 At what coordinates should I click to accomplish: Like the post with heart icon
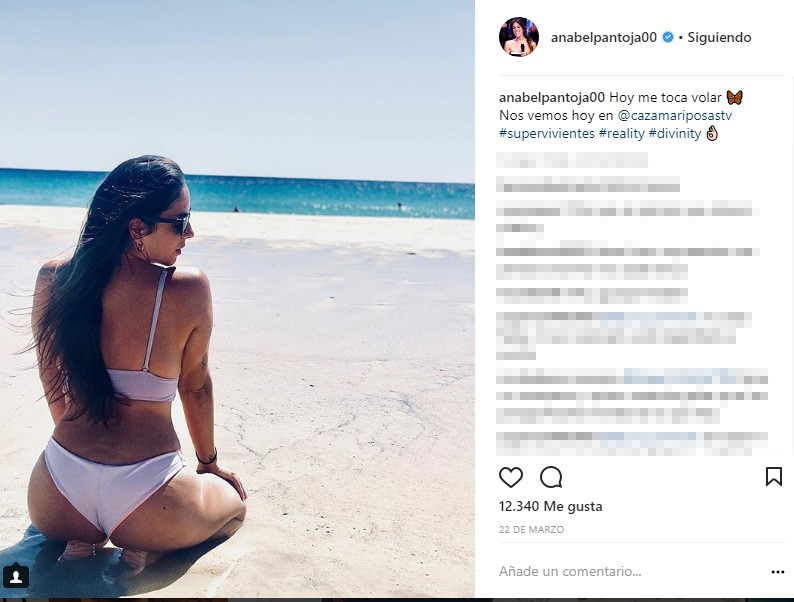coord(511,477)
